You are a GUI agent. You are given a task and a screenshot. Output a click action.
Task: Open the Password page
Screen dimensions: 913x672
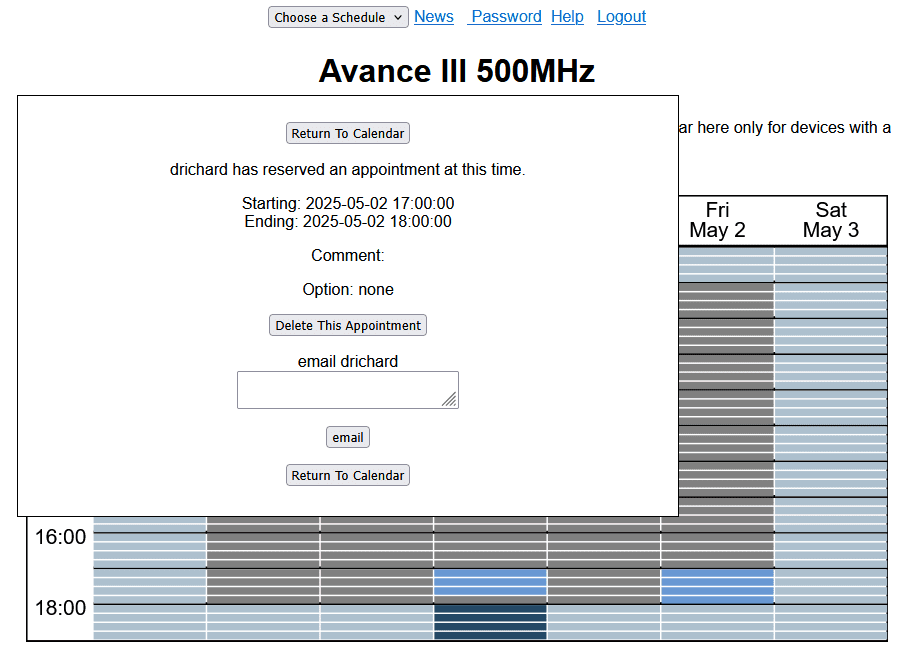point(505,16)
